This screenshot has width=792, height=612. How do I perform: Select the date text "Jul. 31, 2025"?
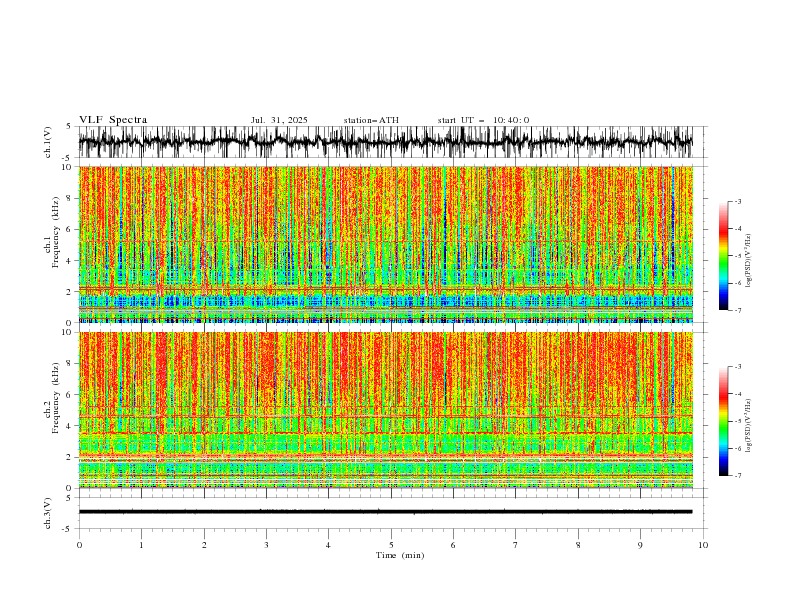click(x=279, y=120)
